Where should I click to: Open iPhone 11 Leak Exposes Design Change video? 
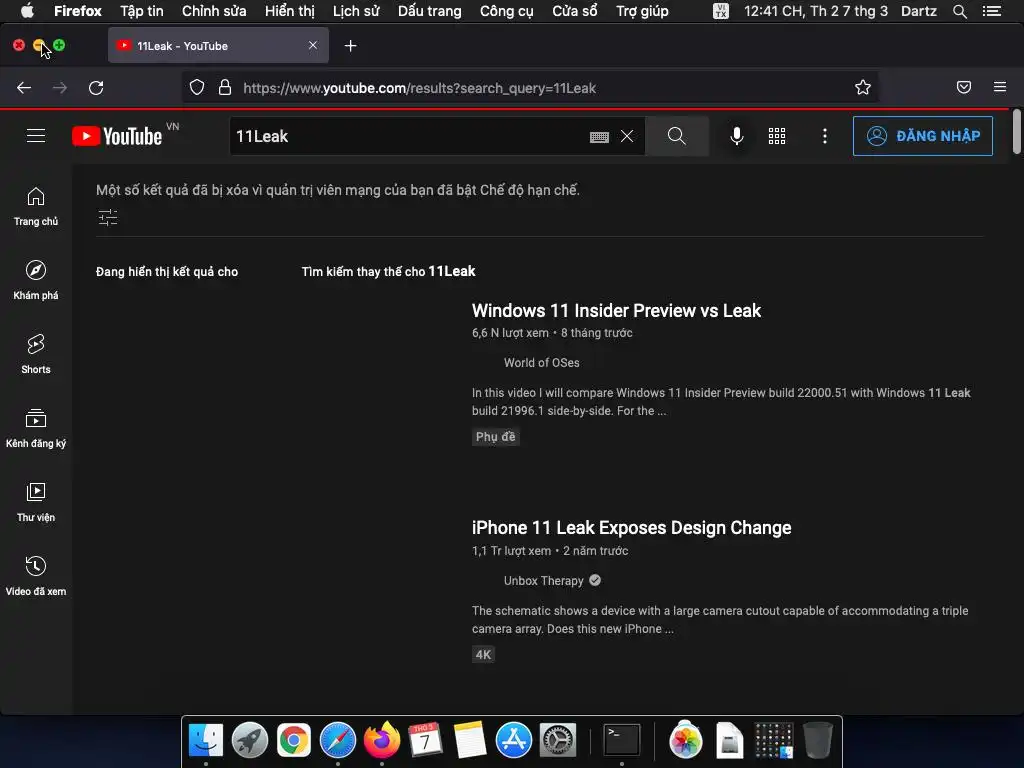(x=632, y=528)
